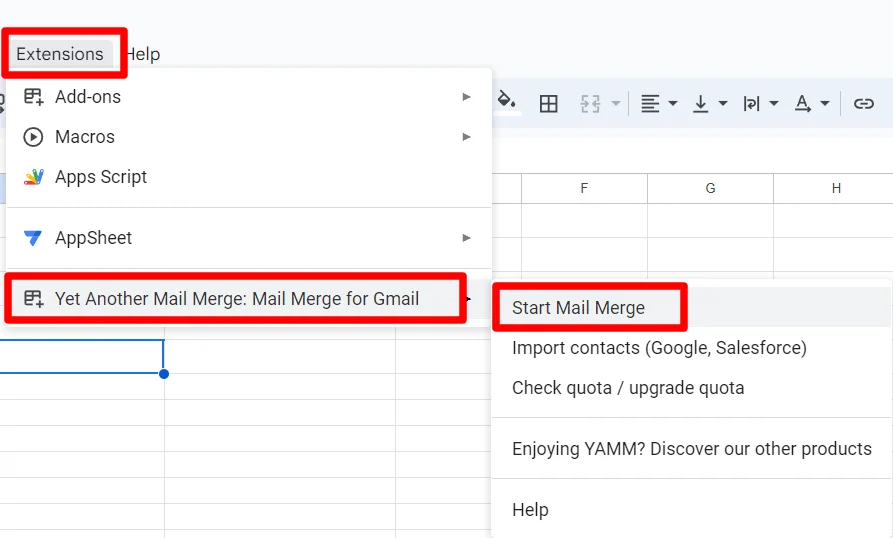Image resolution: width=893 pixels, height=538 pixels.
Task: Click the Macros play icon
Action: 33,137
